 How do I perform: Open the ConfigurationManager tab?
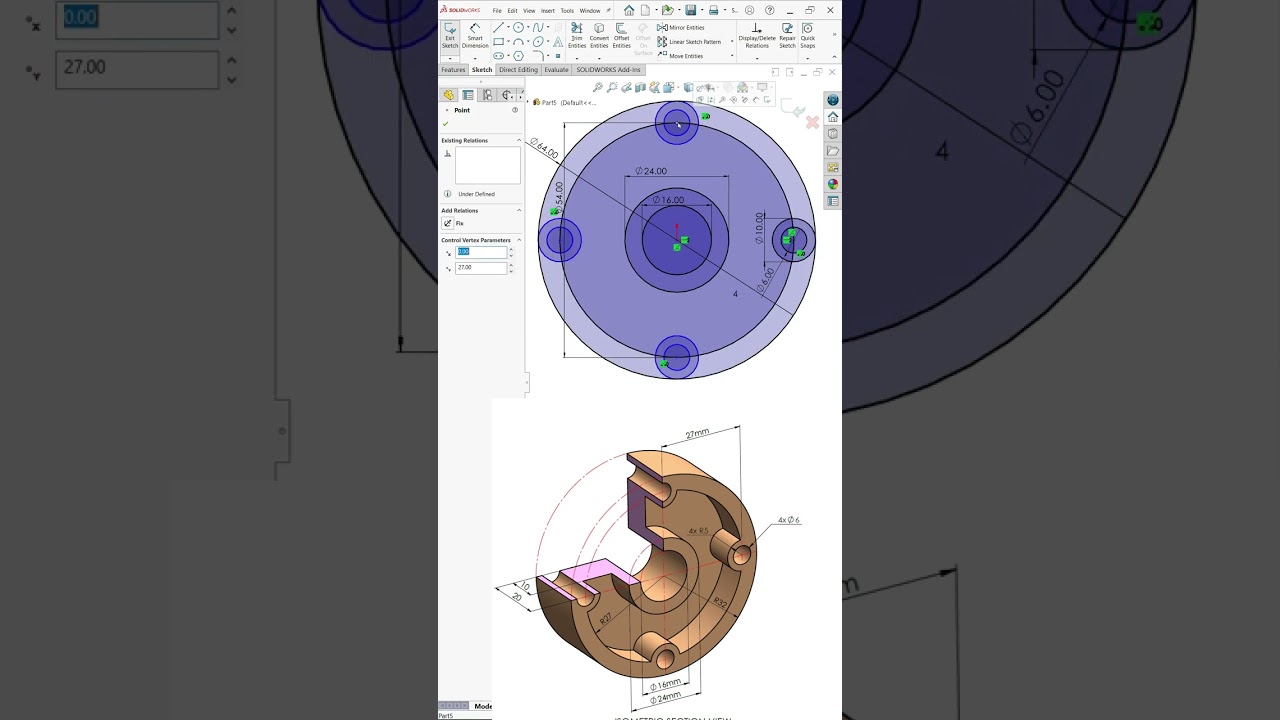tap(487, 95)
